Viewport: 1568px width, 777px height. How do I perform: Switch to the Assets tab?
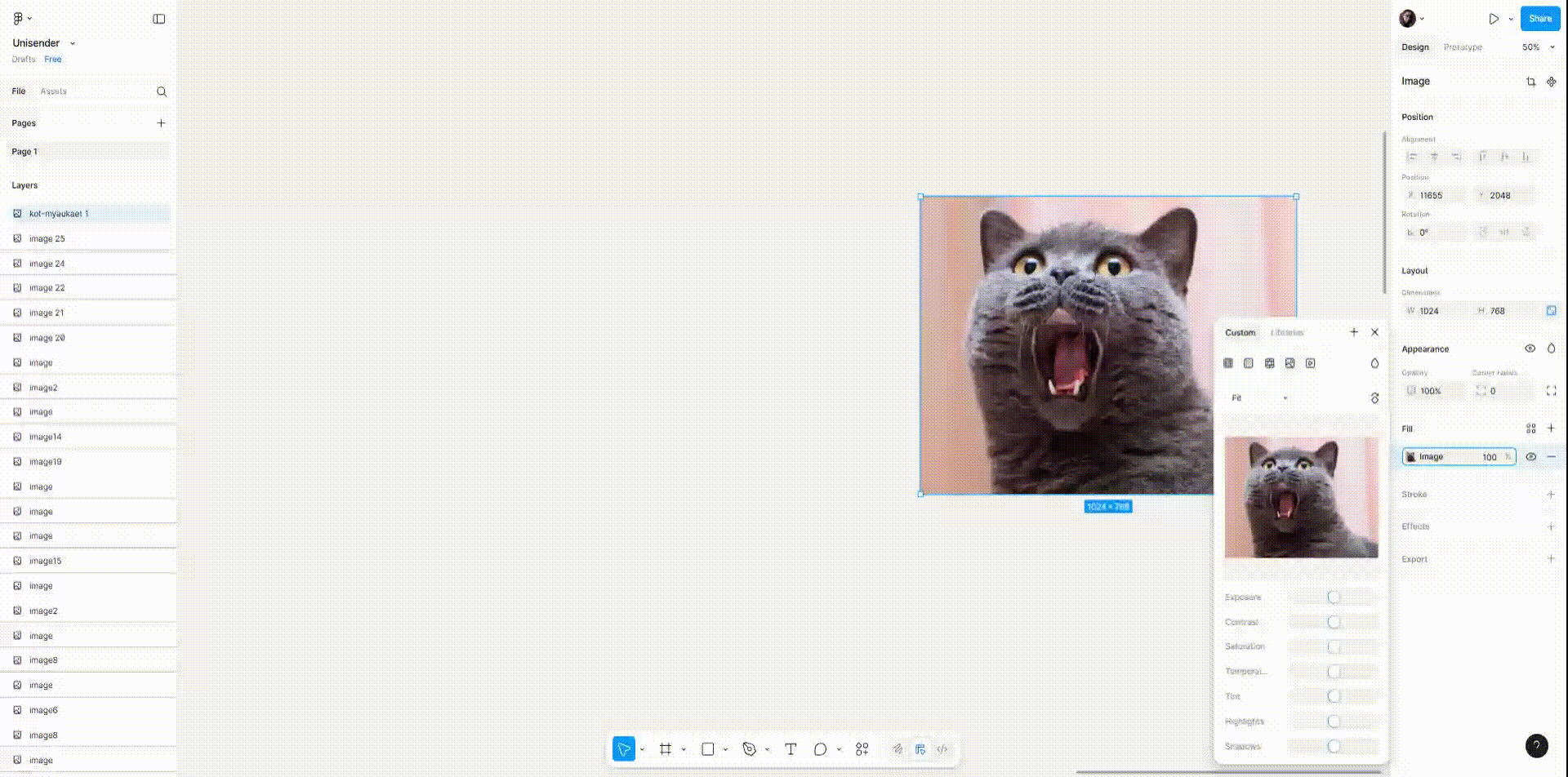(x=53, y=91)
